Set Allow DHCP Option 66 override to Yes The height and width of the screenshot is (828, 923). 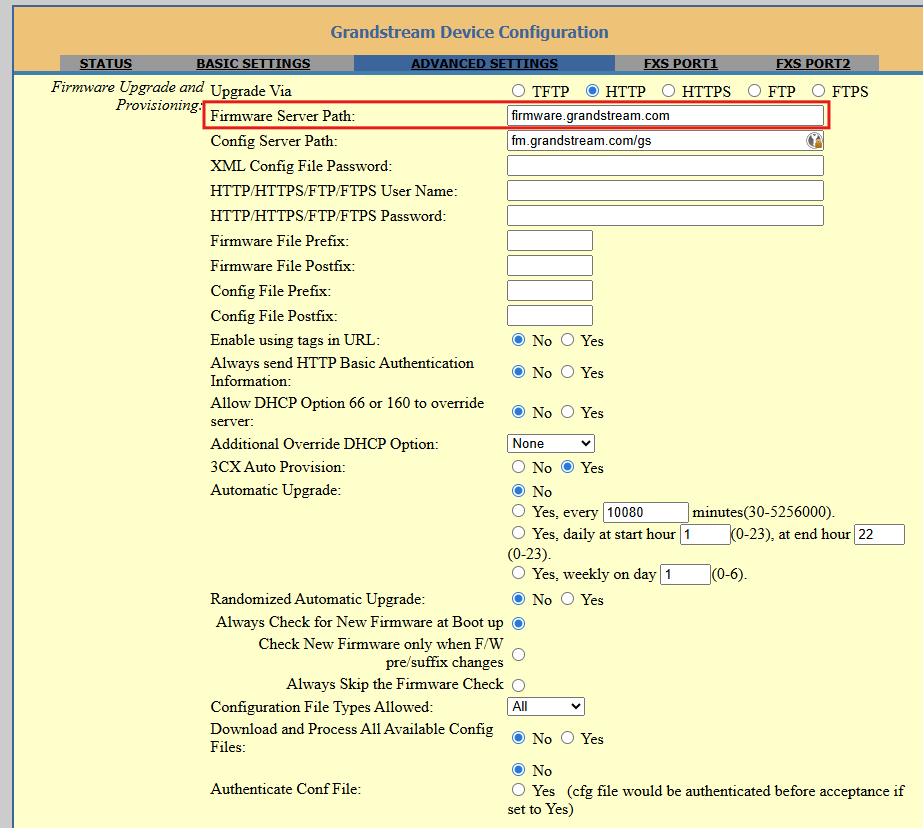pyautogui.click(x=567, y=411)
